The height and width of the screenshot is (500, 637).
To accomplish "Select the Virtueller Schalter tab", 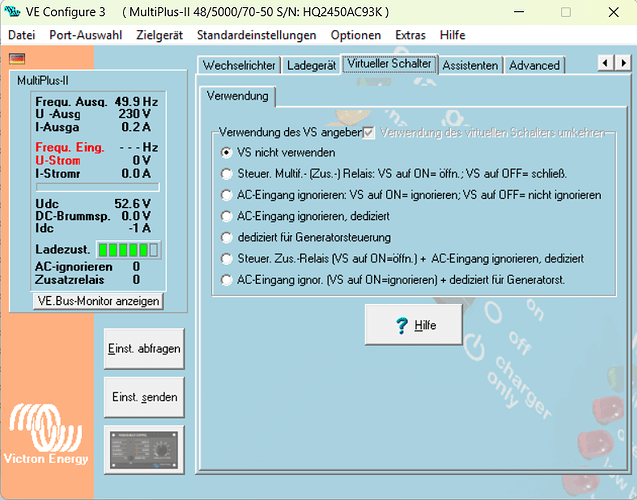I will [390, 64].
